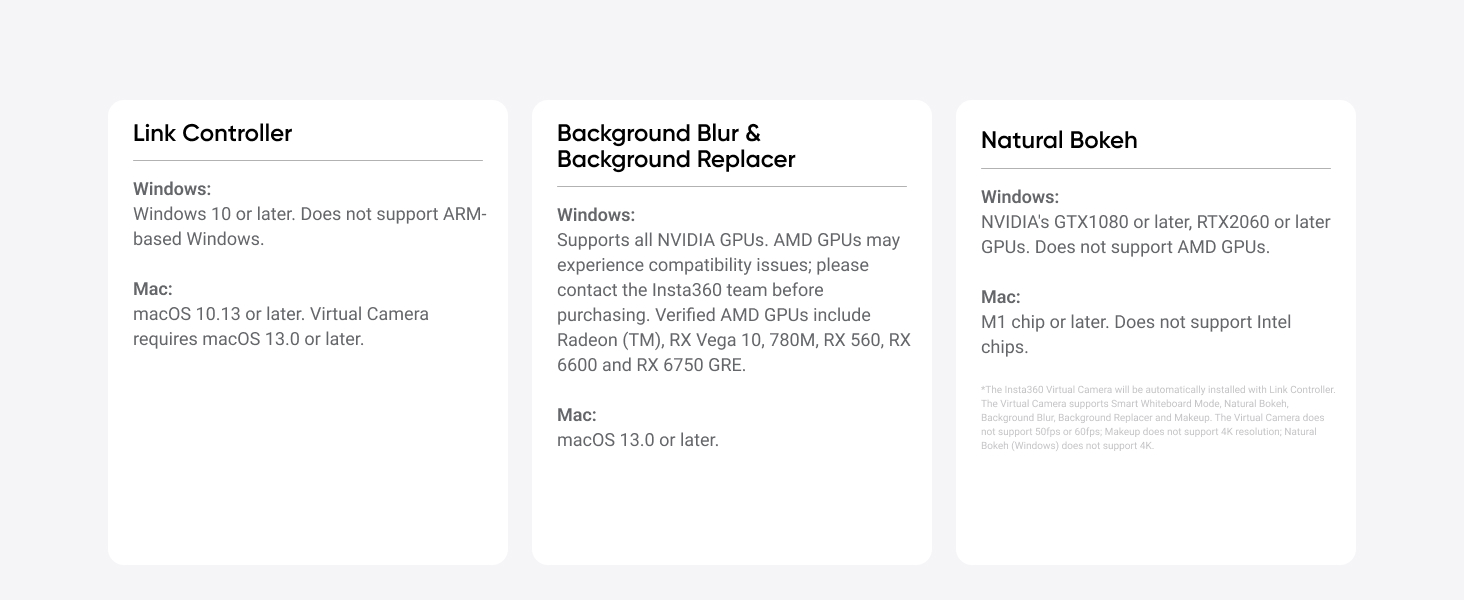This screenshot has height=600, width=1464.
Task: Click 'Supports all NVIDIA GPUs' paragraph
Action: click(x=734, y=302)
